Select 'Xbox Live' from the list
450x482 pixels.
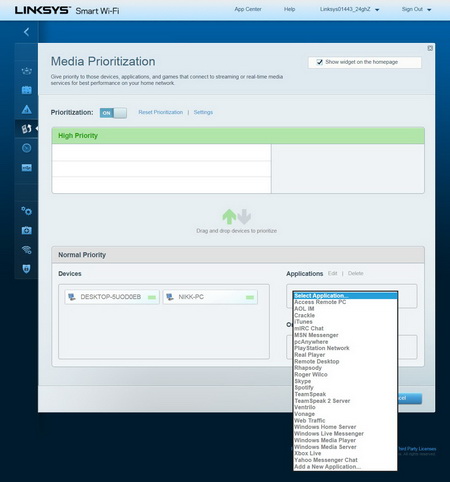[345, 453]
